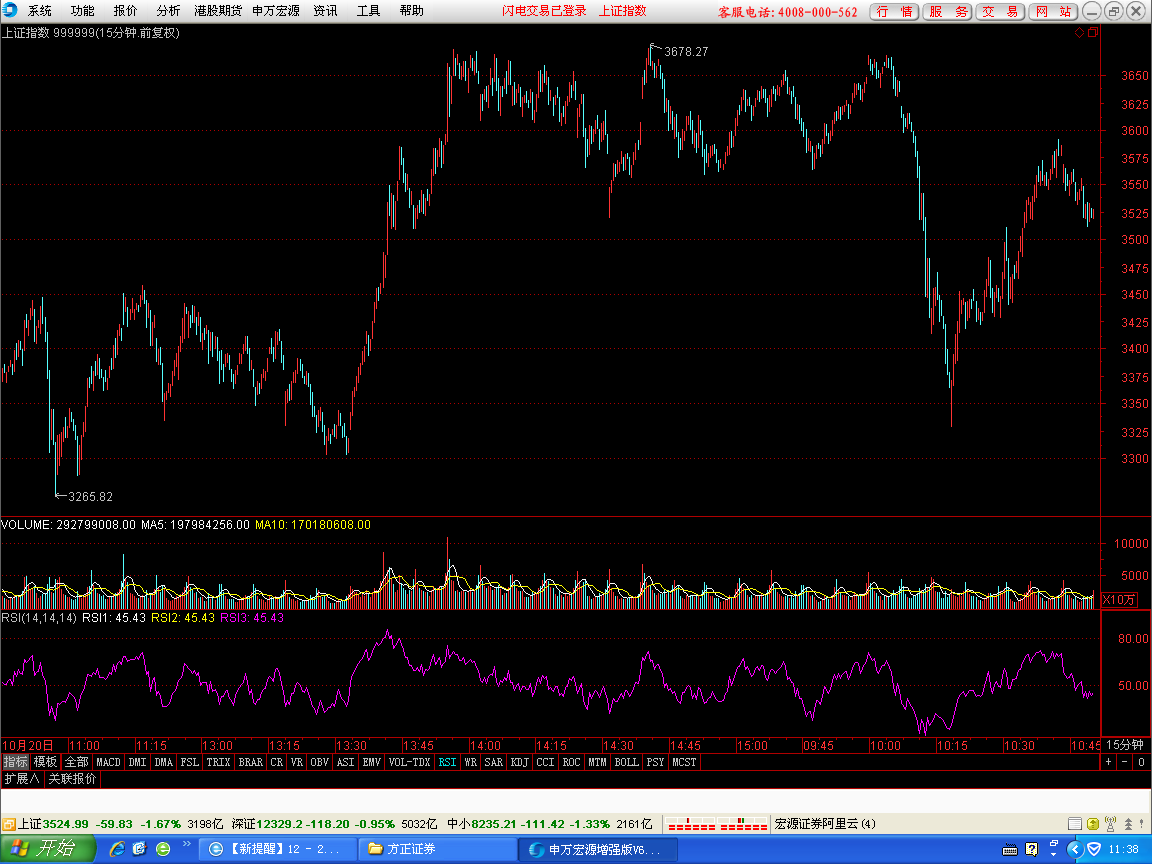The height and width of the screenshot is (864, 1152).
Task: Open the 资讯 menu
Action: pos(325,11)
